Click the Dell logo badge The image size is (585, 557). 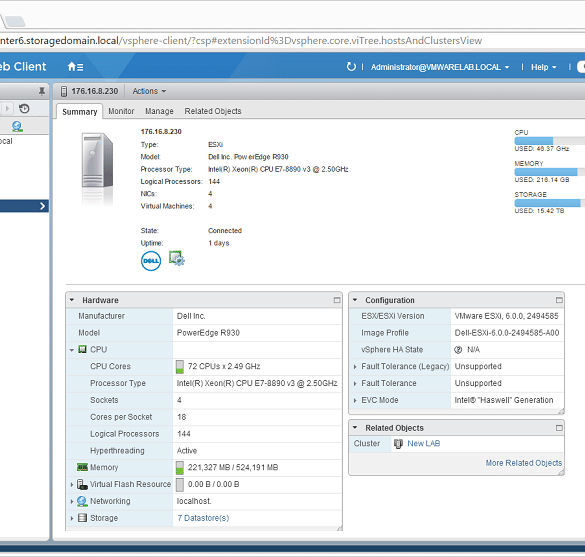tap(151, 261)
